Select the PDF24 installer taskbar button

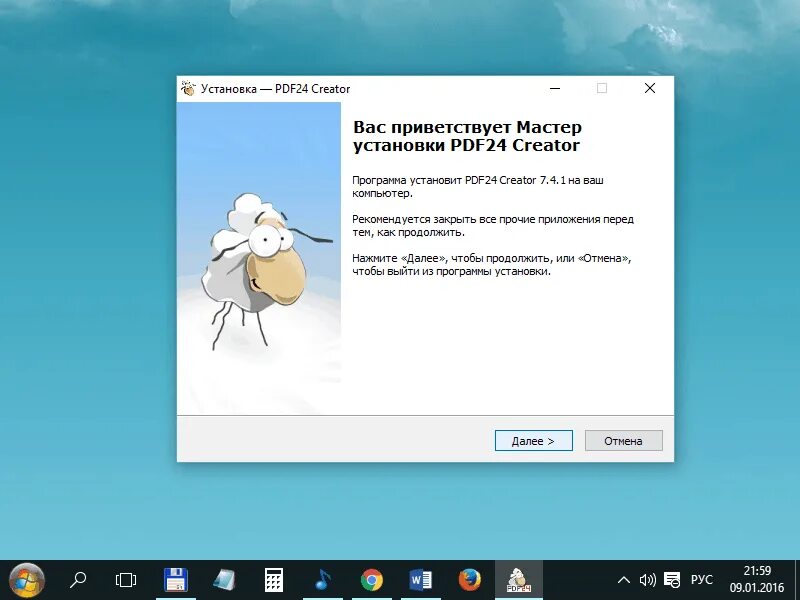tap(519, 580)
